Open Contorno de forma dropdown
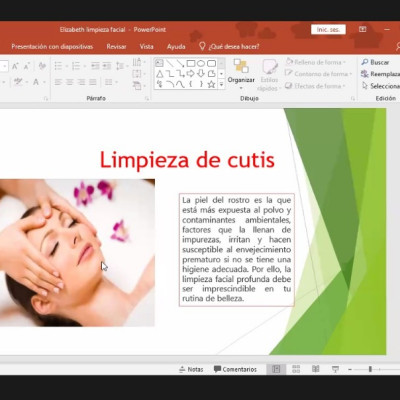 click(x=318, y=74)
